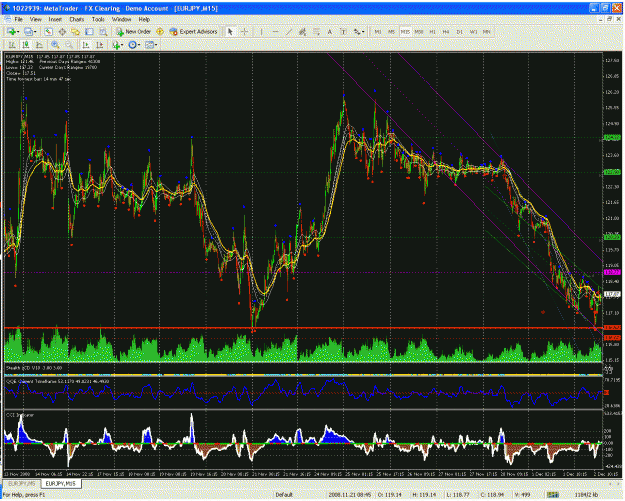Click the Periods clock icon
This screenshot has height=501, width=625.
pos(132,45)
